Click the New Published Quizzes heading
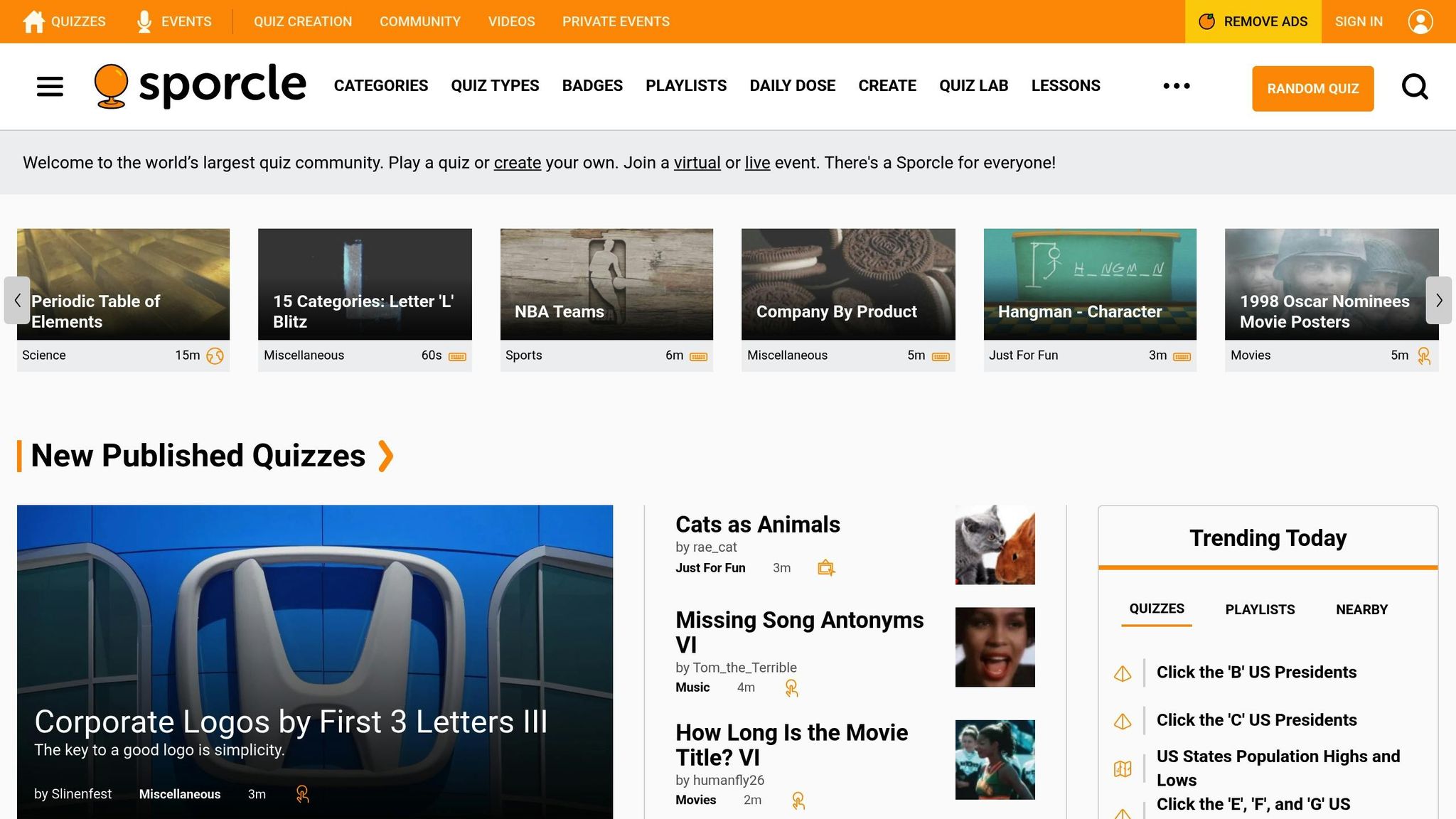The width and height of the screenshot is (1456, 819). [x=198, y=456]
